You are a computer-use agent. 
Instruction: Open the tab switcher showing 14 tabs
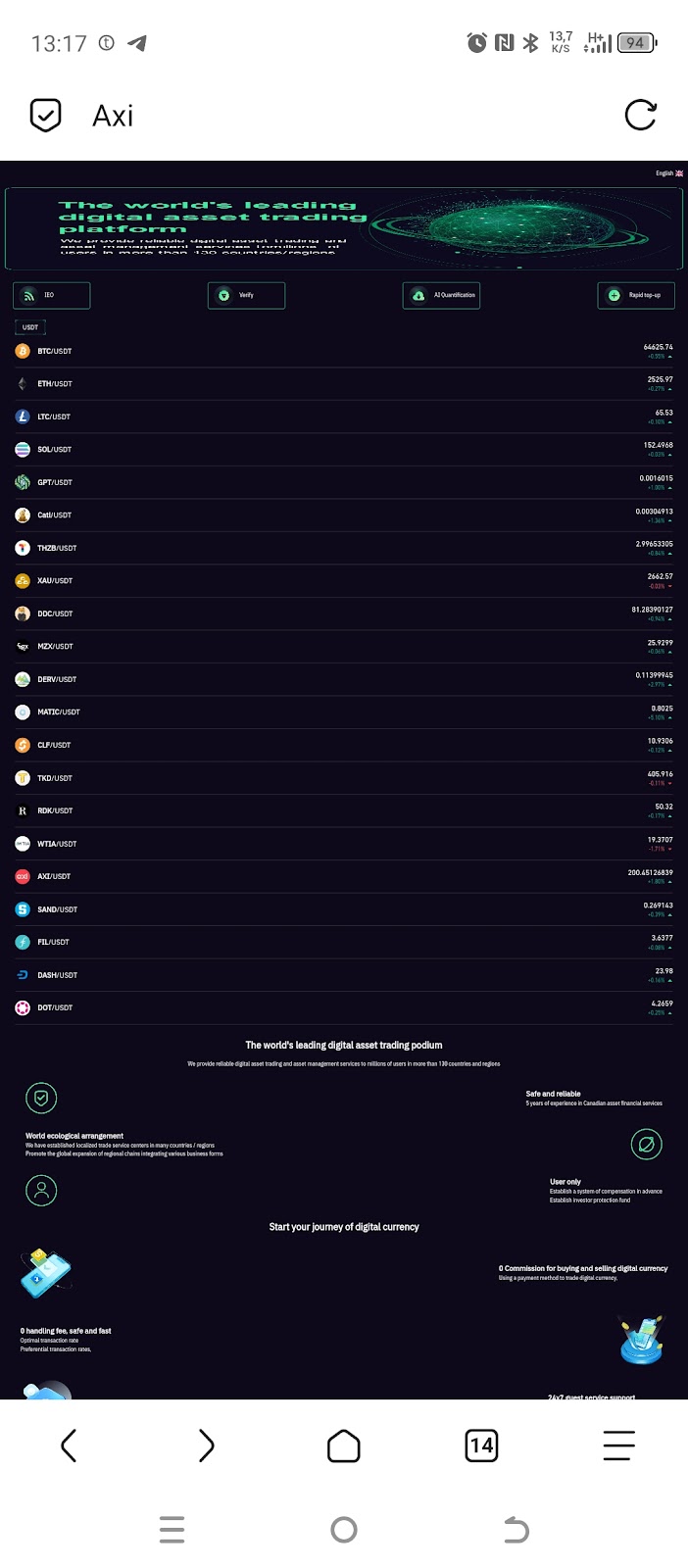[x=481, y=1445]
